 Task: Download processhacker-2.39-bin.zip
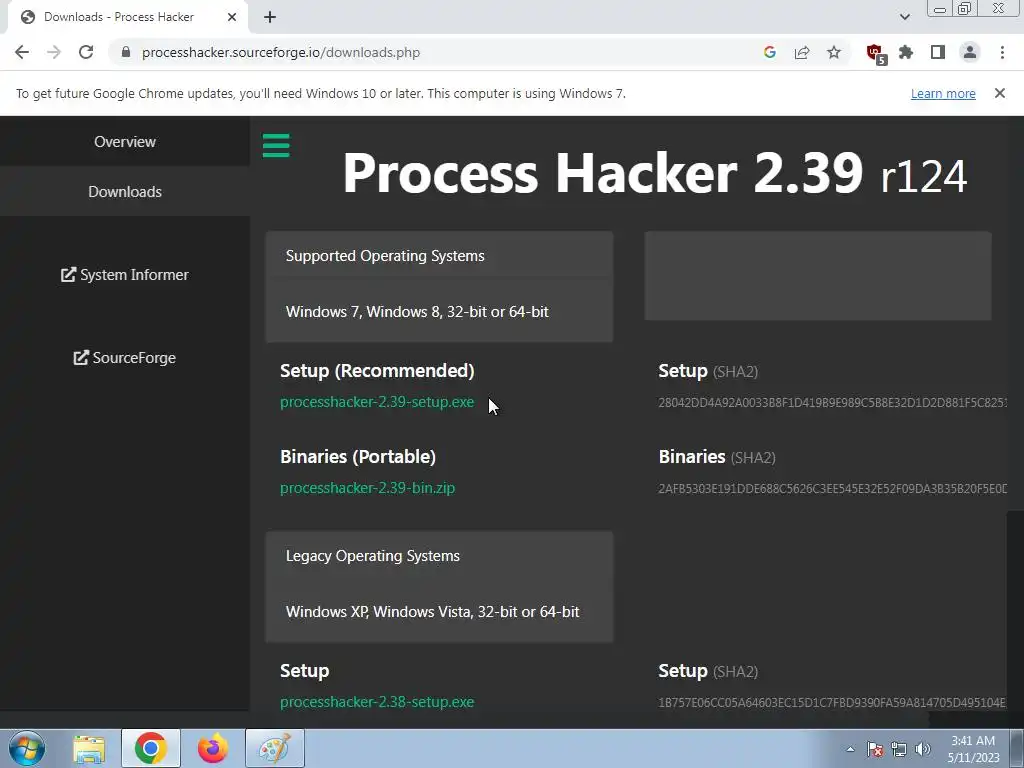tap(368, 488)
